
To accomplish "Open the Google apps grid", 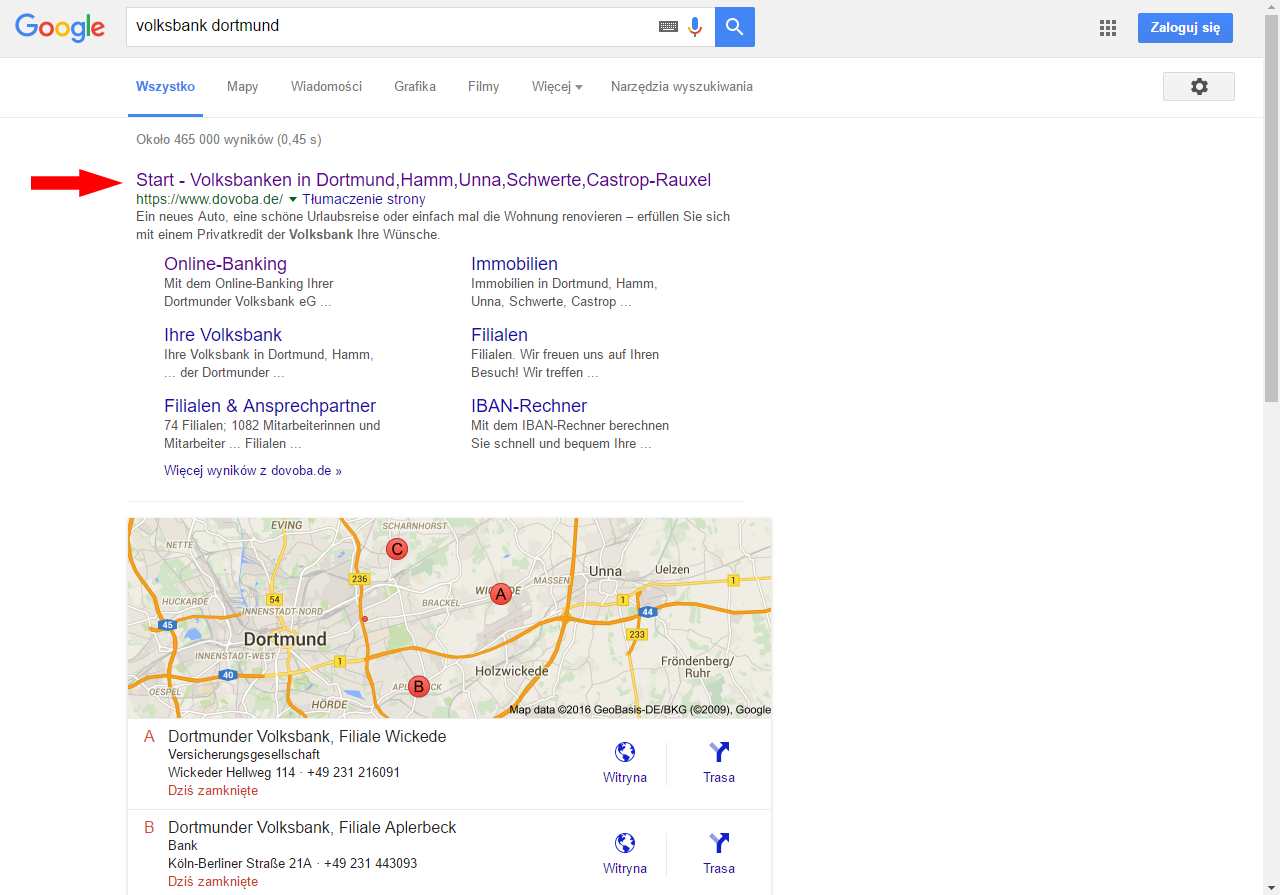I will [x=1108, y=28].
